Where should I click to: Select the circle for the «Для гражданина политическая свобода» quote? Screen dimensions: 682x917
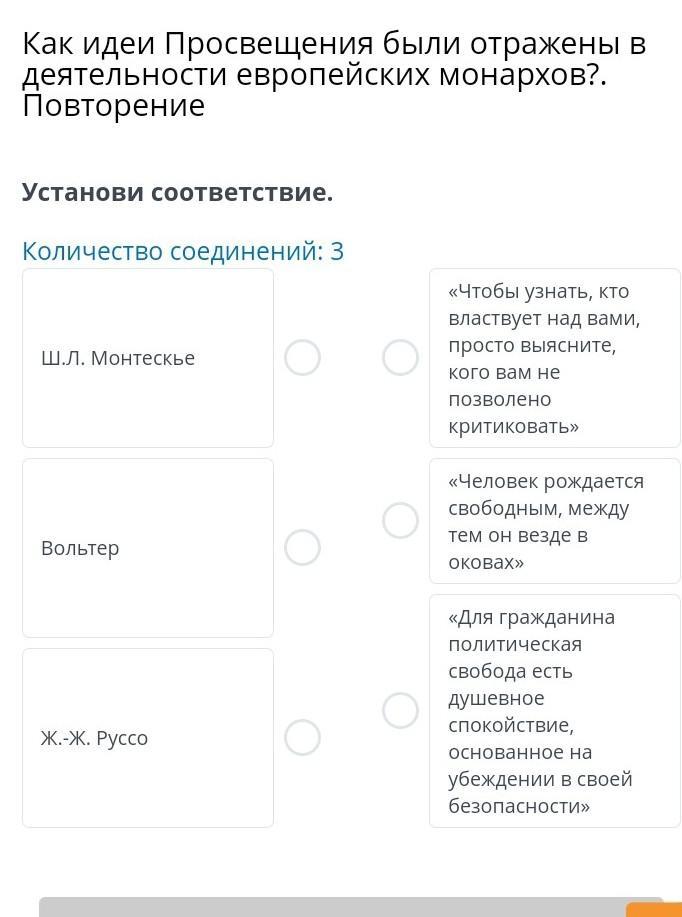(x=401, y=711)
